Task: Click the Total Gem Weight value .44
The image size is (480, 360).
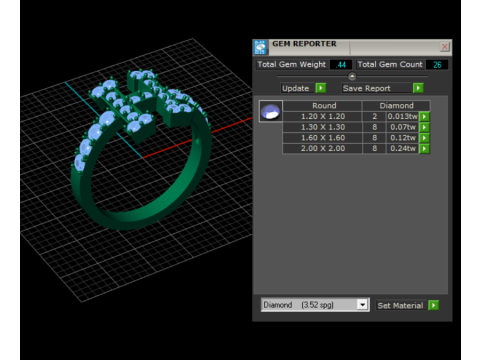Action: tap(341, 65)
